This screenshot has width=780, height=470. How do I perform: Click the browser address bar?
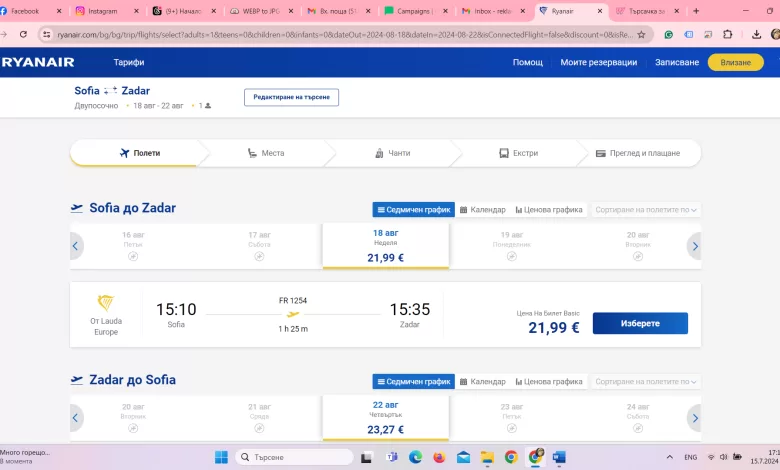pos(345,34)
